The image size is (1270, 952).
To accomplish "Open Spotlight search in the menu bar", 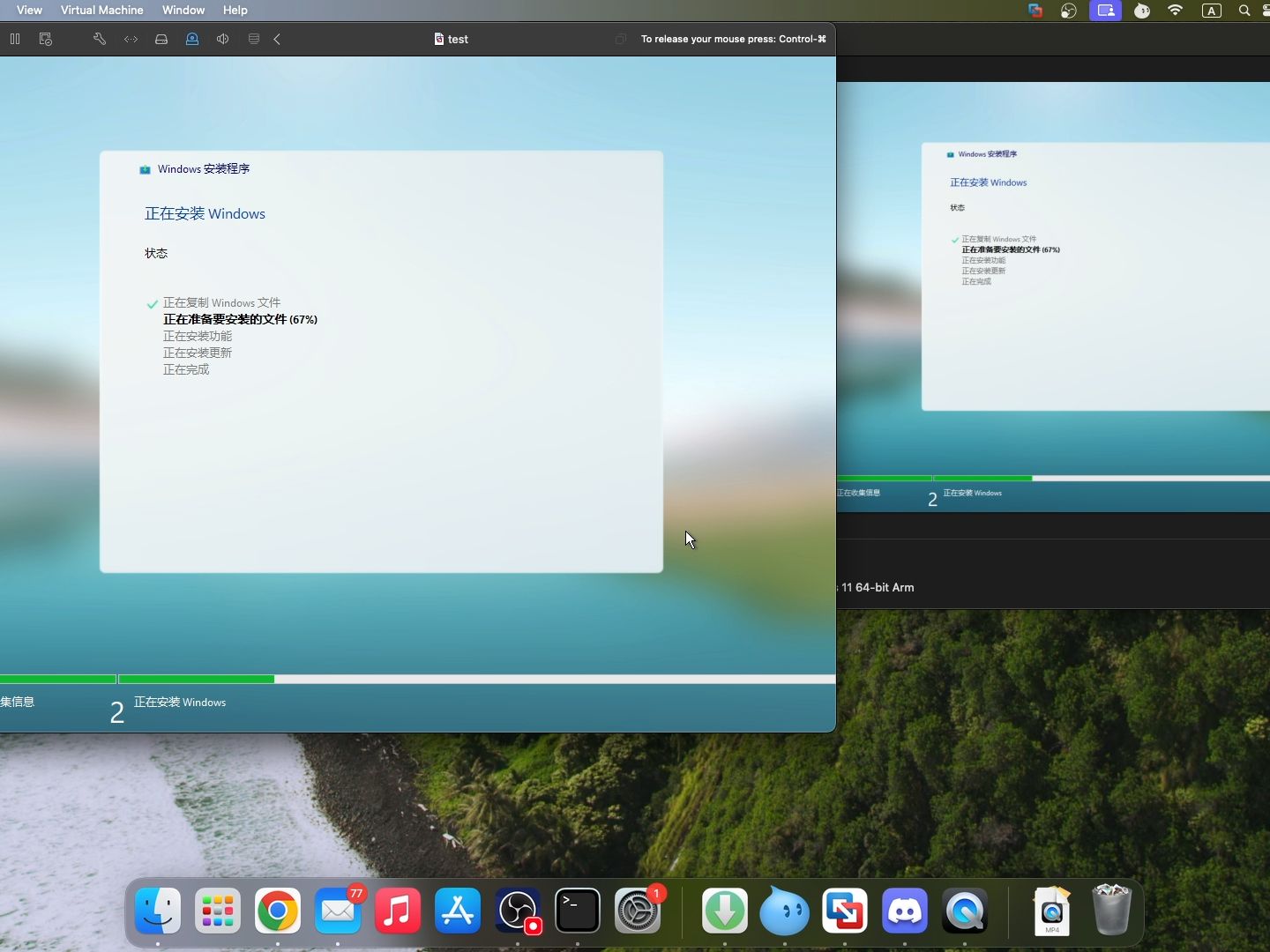I will point(1244,11).
